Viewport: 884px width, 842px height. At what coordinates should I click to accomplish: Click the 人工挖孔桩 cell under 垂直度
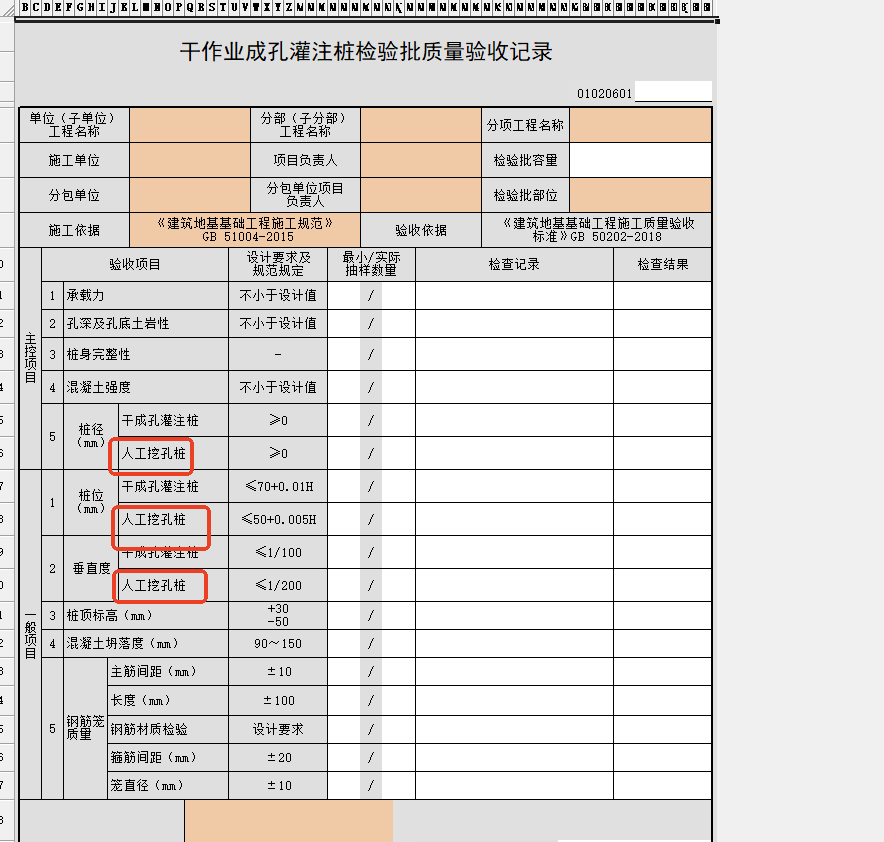pos(154,586)
